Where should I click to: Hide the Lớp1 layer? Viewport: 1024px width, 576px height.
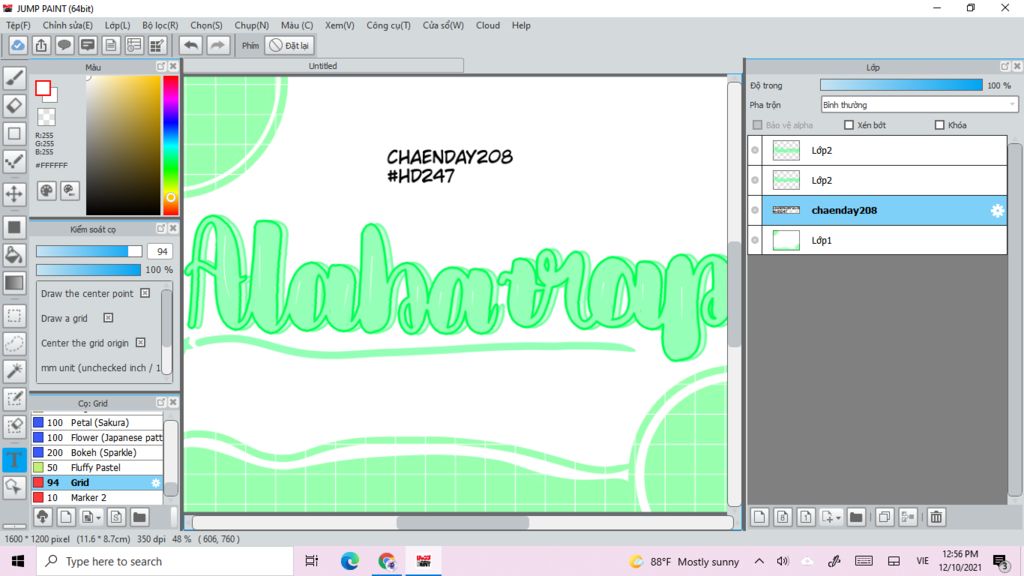tap(755, 241)
